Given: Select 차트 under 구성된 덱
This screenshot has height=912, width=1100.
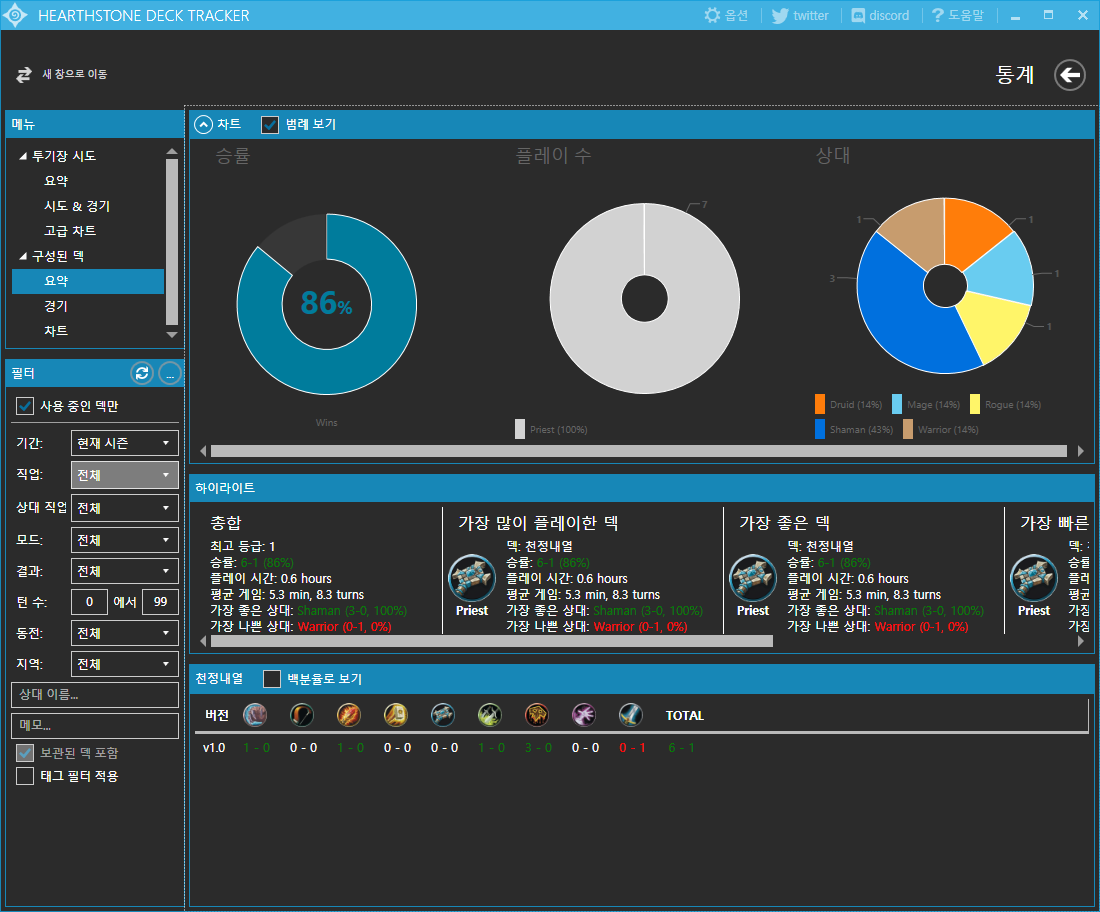Looking at the screenshot, I should pyautogui.click(x=56, y=330).
